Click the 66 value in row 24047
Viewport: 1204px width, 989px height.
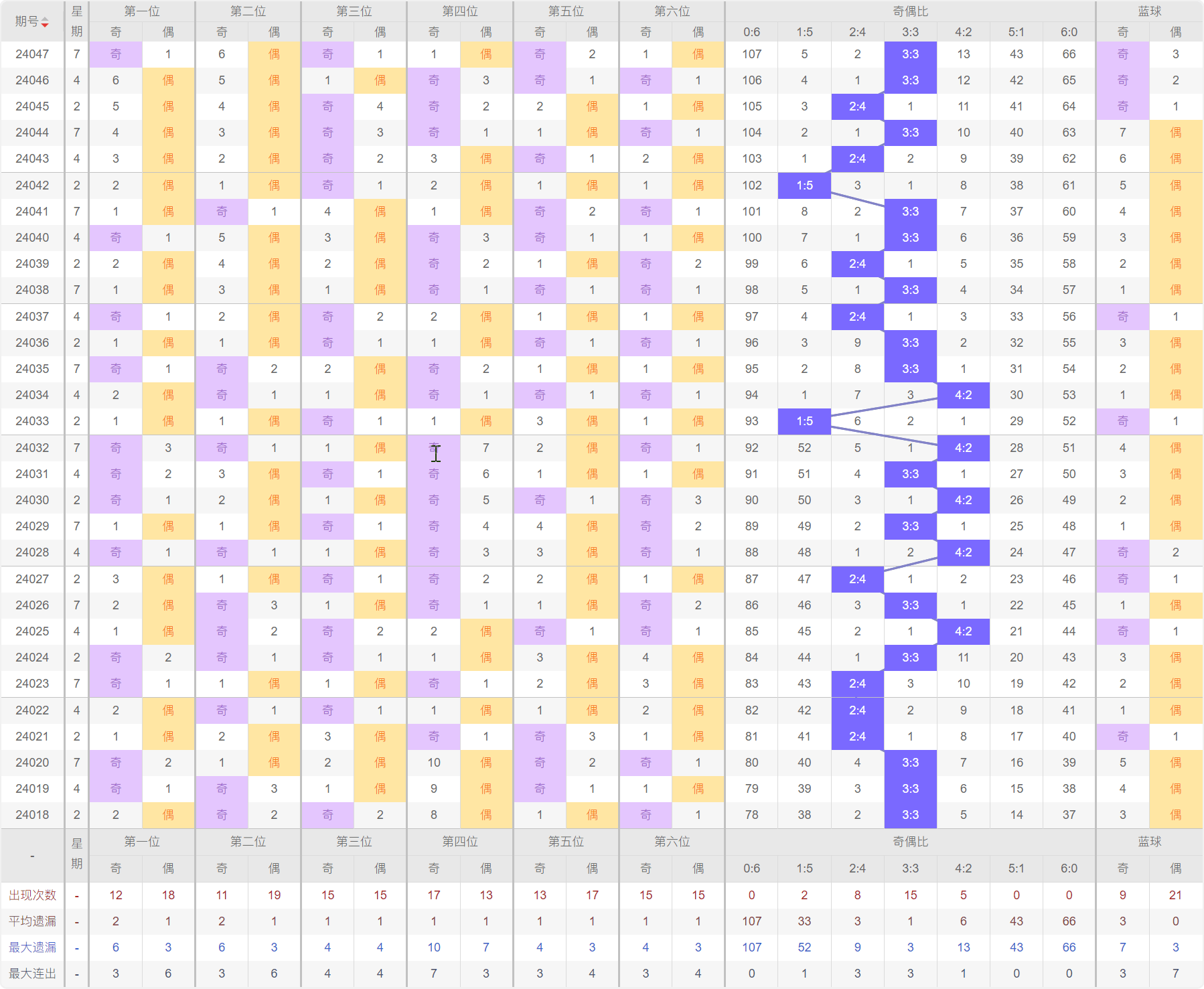1069,54
